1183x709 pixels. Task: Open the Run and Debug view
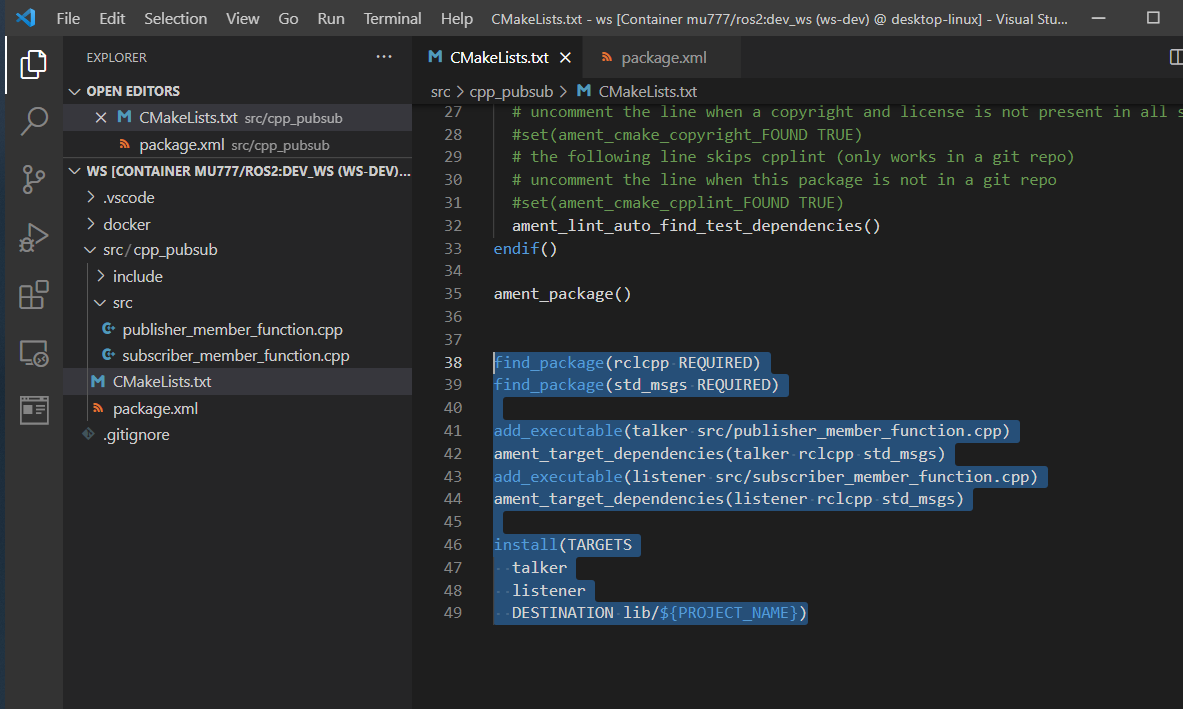[x=33, y=238]
